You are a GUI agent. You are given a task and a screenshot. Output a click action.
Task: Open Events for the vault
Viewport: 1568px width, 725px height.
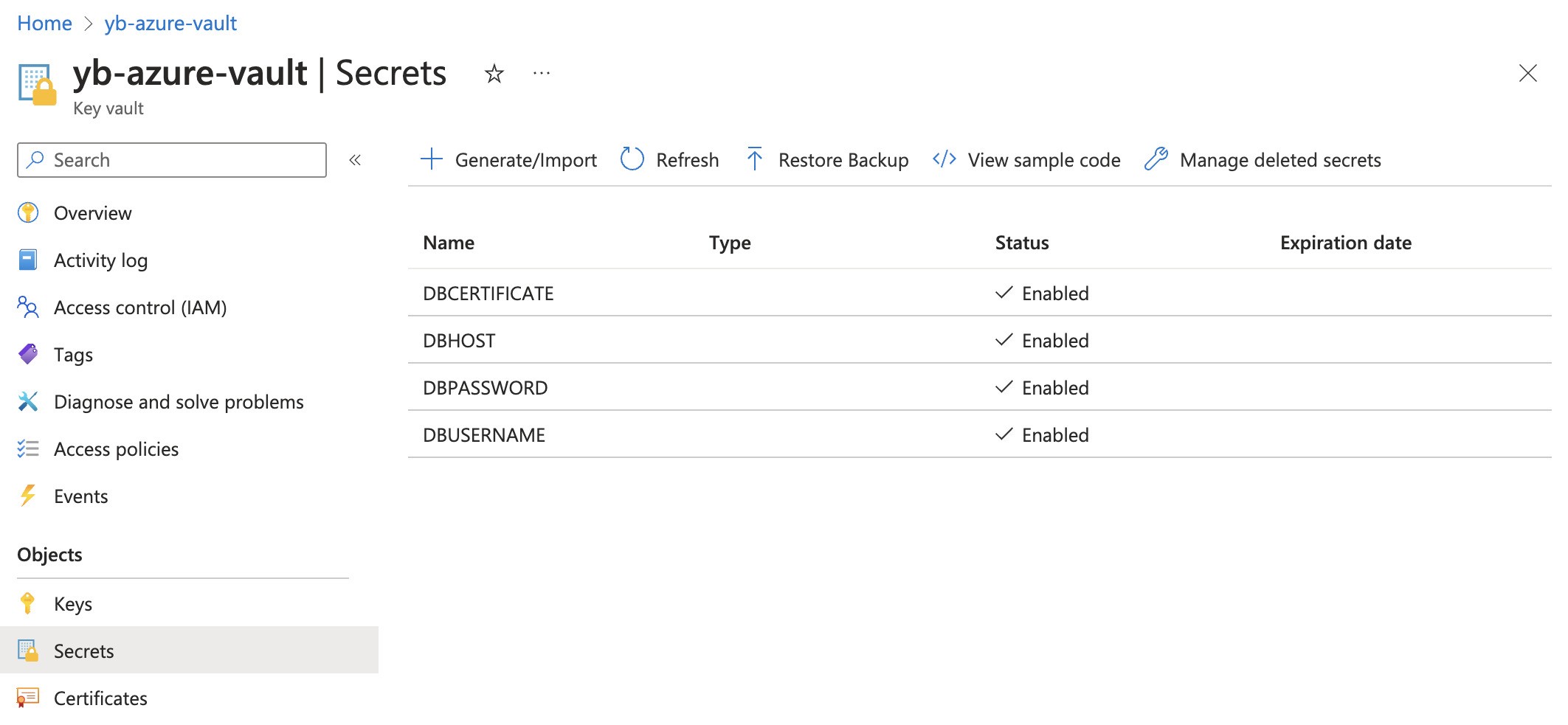click(80, 496)
